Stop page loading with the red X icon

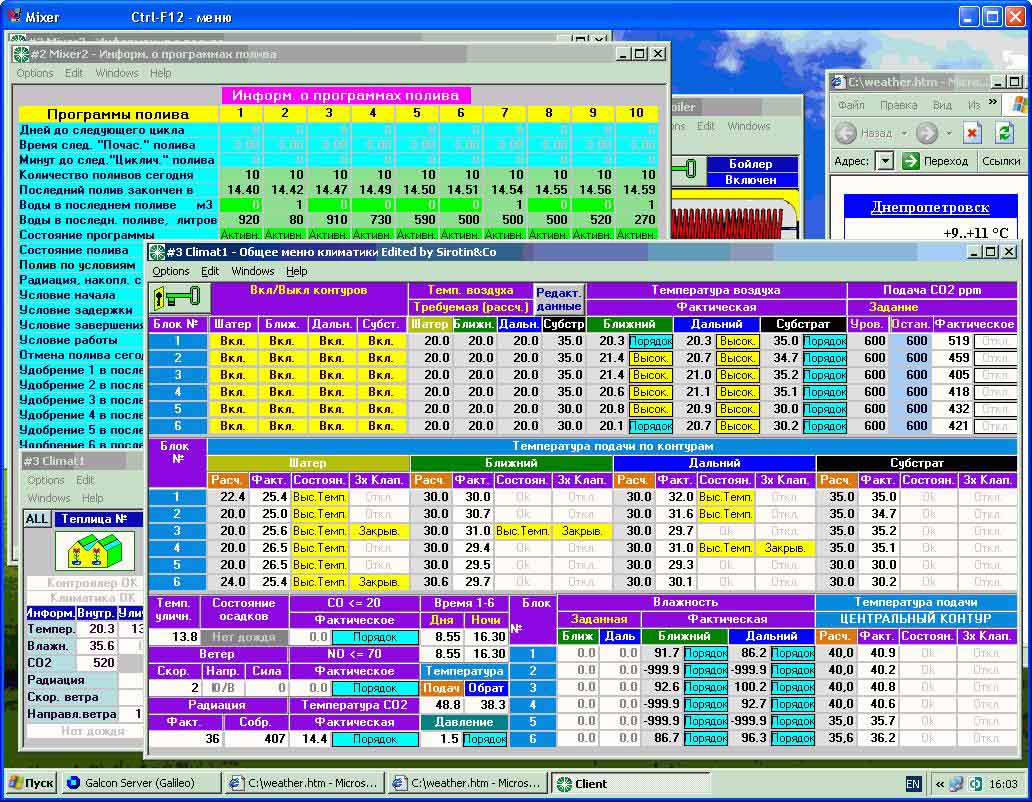pyautogui.click(x=972, y=133)
